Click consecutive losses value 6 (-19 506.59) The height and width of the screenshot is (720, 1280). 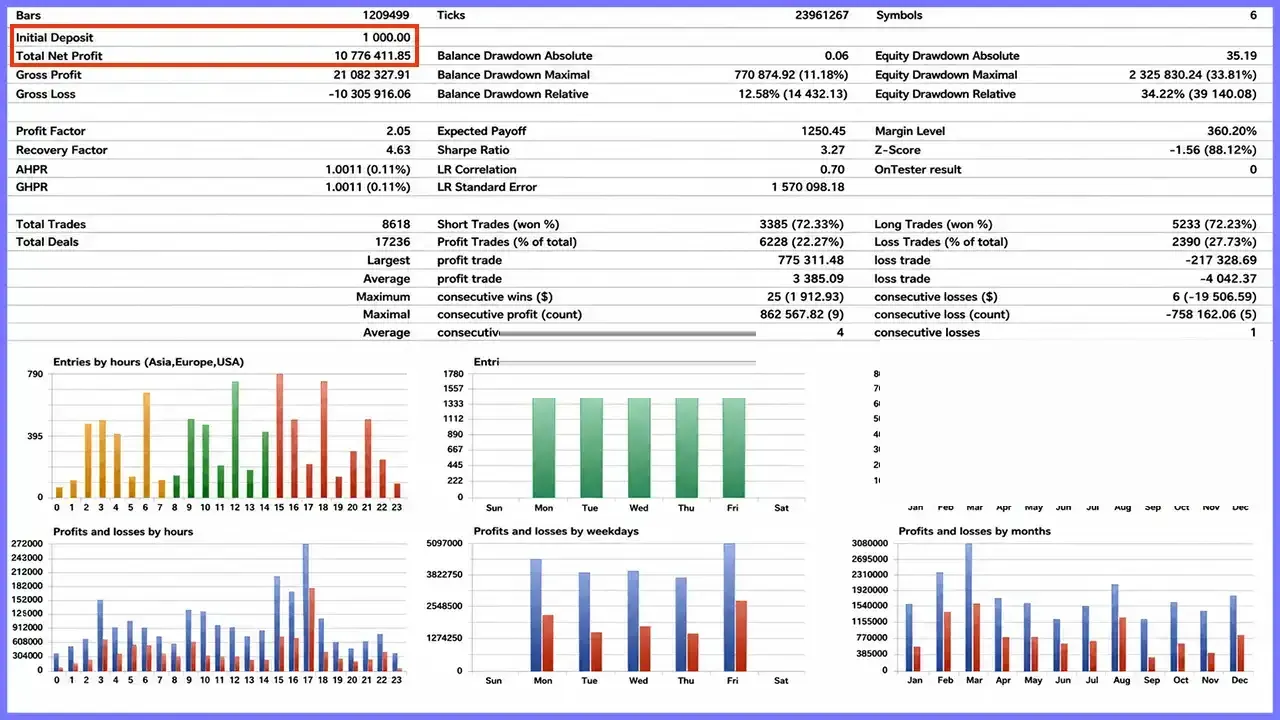pyautogui.click(x=1215, y=297)
